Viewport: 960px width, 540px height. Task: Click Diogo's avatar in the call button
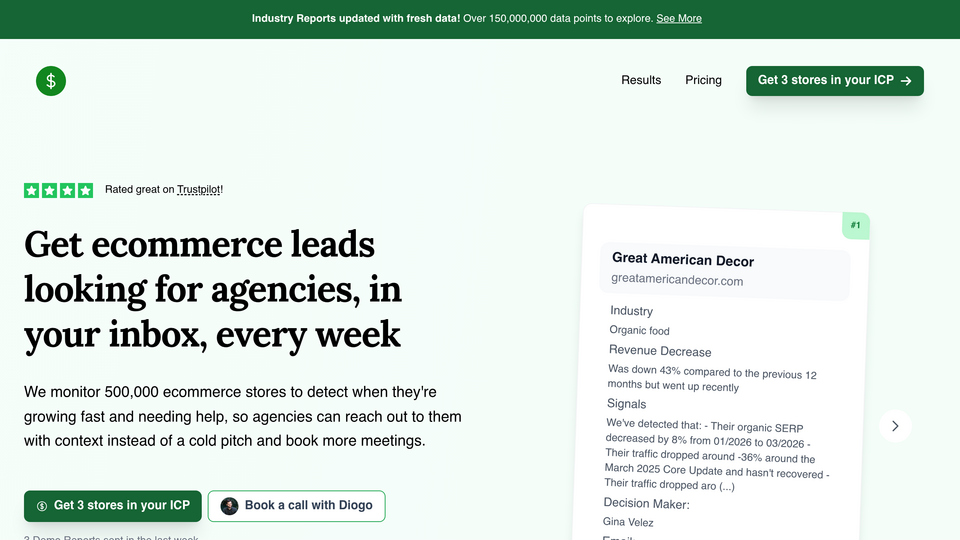click(229, 506)
